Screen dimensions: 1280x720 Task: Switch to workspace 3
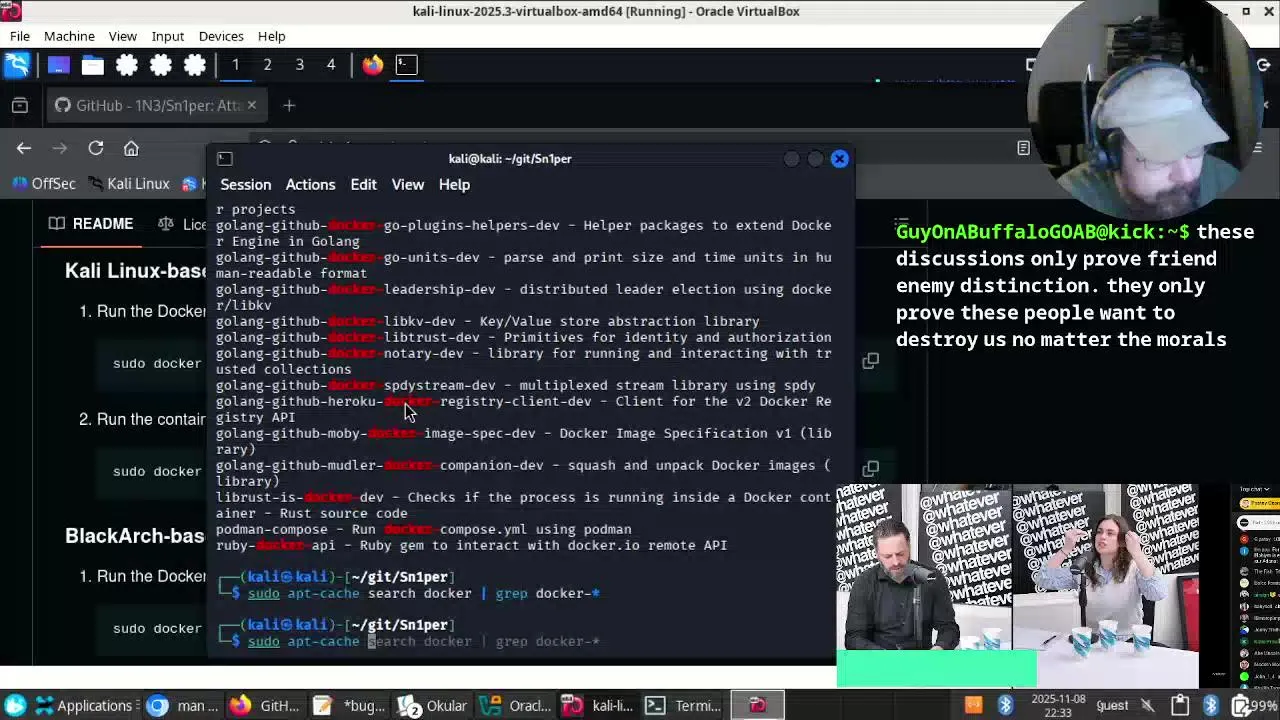(299, 65)
